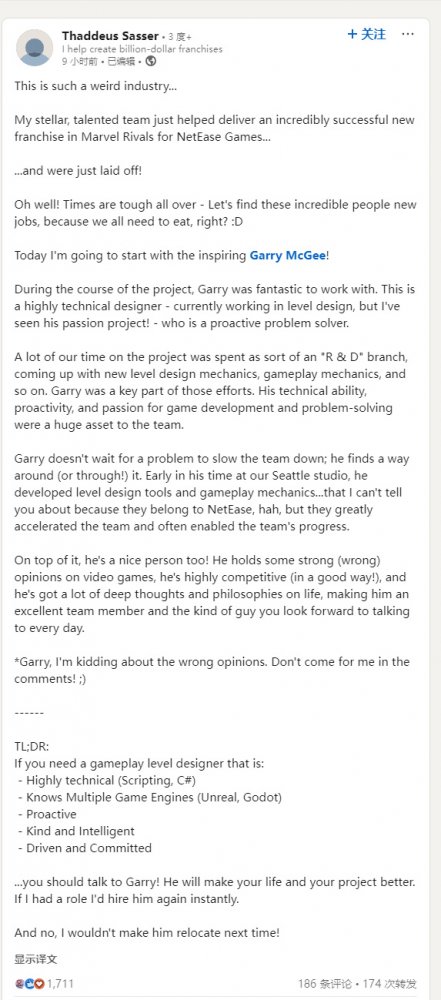
Task: Click the opening line 'This is such a weird industry'
Action: click(96, 86)
